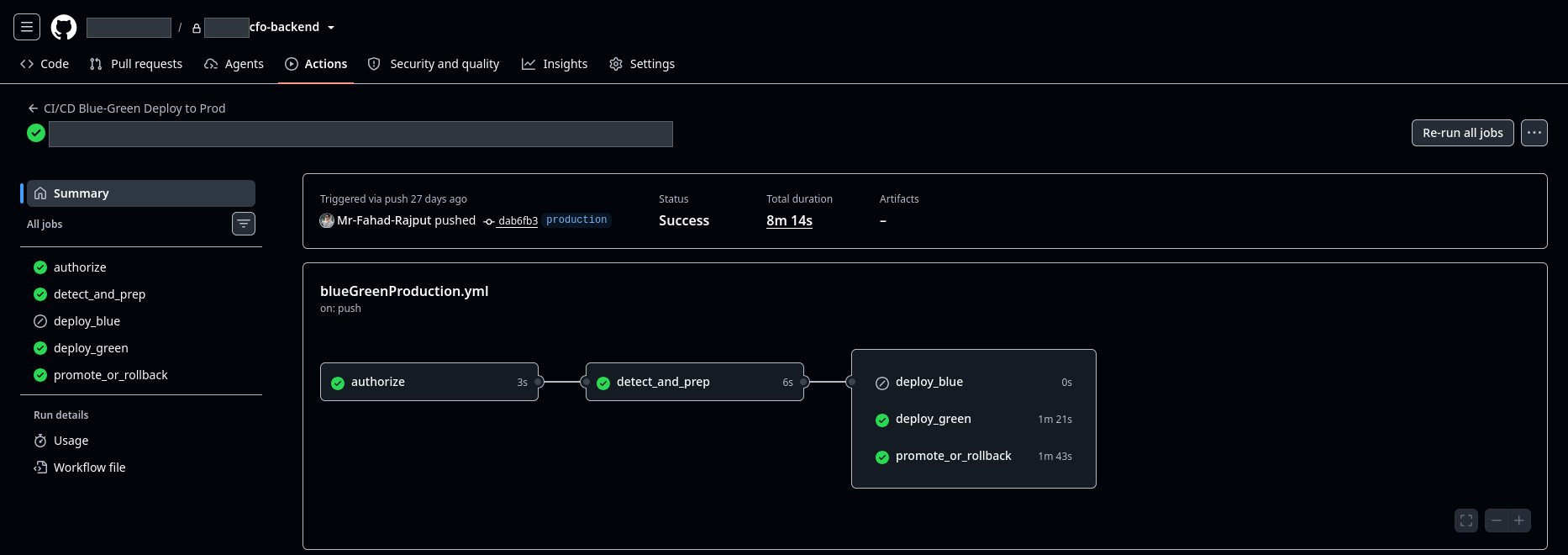Image resolution: width=1568 pixels, height=555 pixels.
Task: Click deploy_green success icon in graph
Action: pyautogui.click(x=882, y=420)
